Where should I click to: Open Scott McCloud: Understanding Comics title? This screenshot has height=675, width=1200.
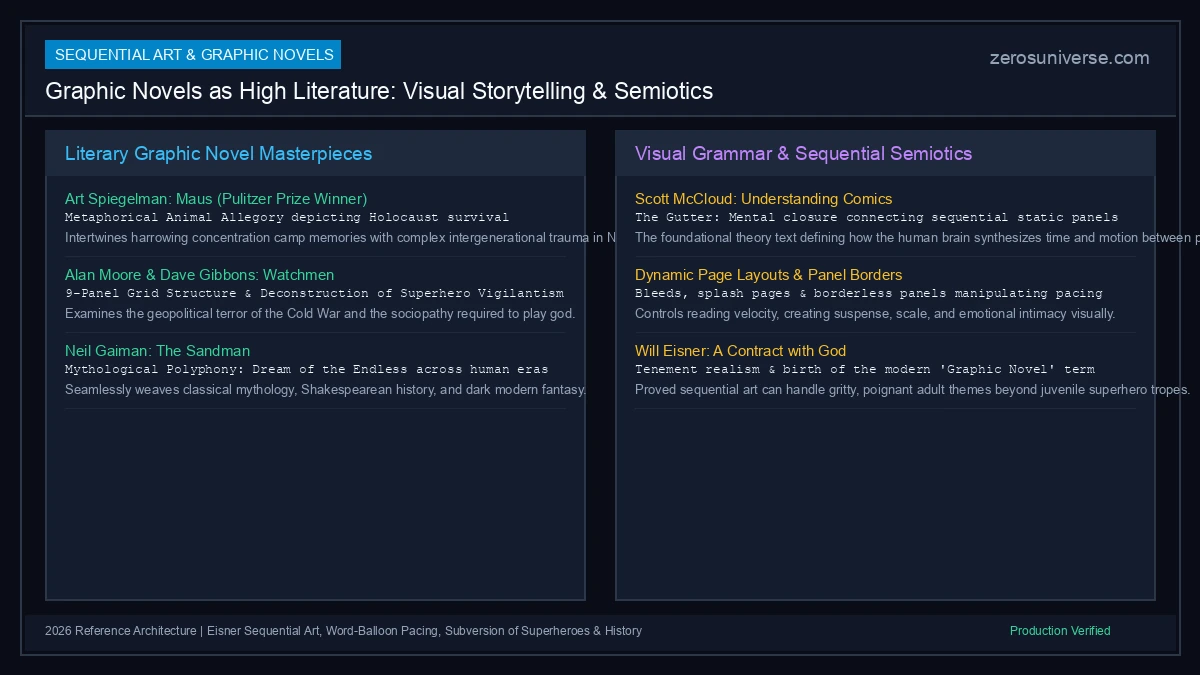coord(764,199)
